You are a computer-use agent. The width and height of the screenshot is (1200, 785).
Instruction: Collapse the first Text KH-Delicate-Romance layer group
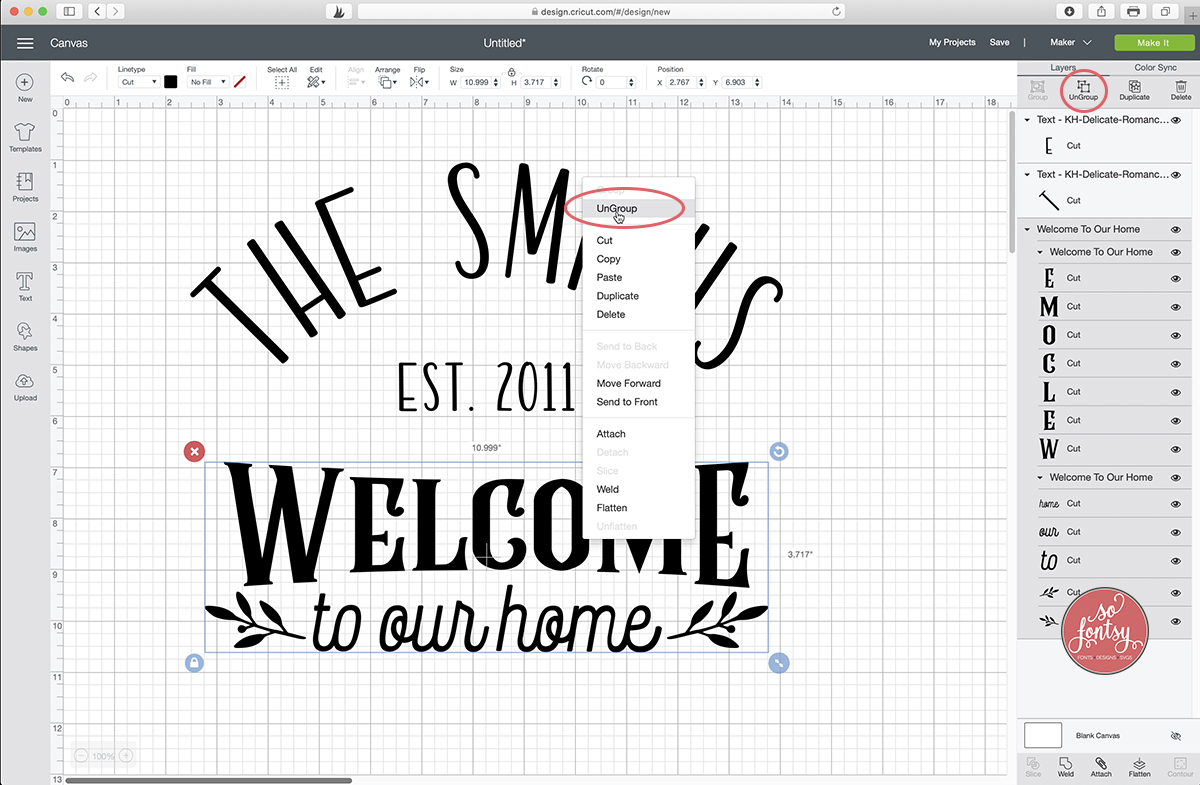tap(1028, 120)
